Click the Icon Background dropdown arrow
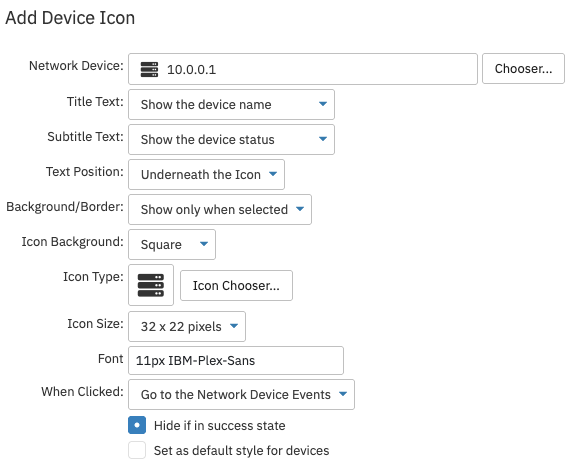The width and height of the screenshot is (570, 470). pyautogui.click(x=204, y=244)
